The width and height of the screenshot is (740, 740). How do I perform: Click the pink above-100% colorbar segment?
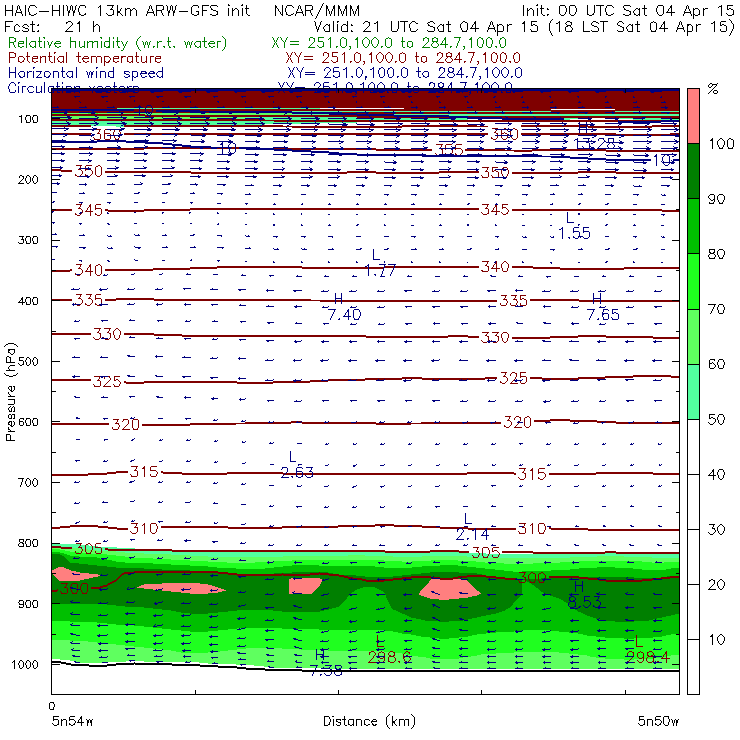click(693, 116)
